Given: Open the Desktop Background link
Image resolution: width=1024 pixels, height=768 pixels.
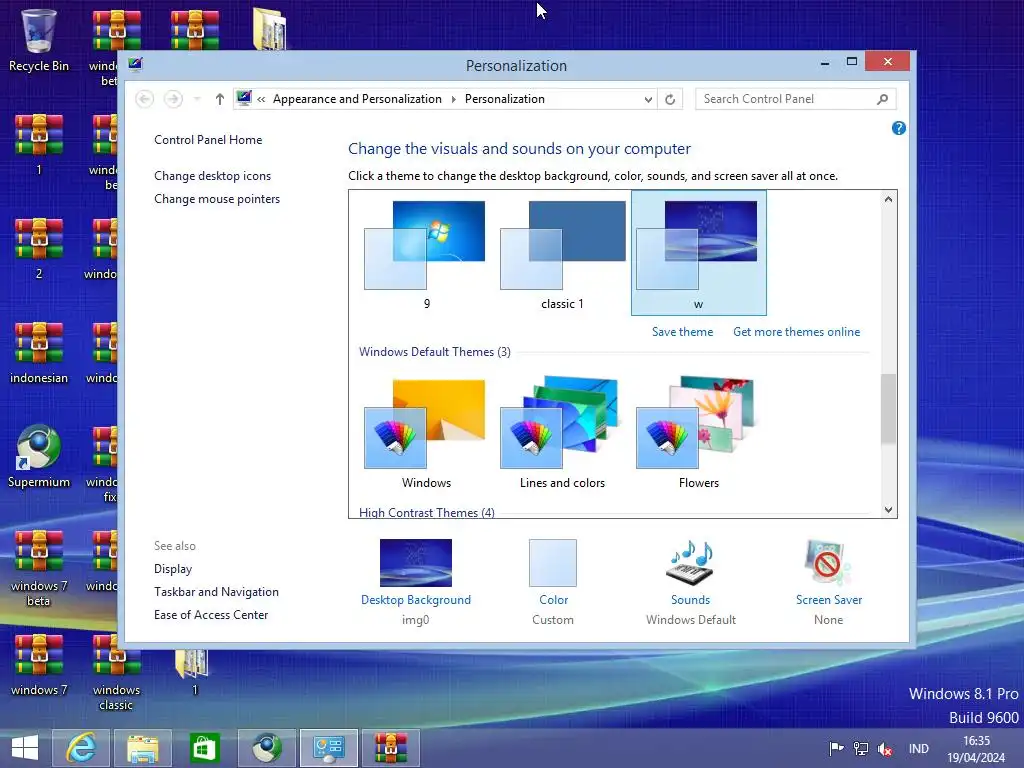Looking at the screenshot, I should click(x=416, y=600).
